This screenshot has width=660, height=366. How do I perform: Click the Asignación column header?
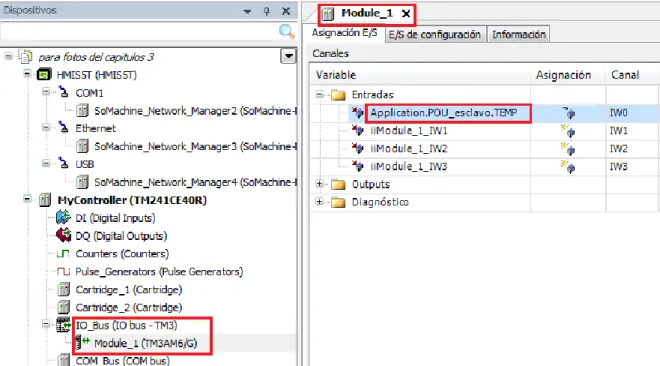point(564,75)
